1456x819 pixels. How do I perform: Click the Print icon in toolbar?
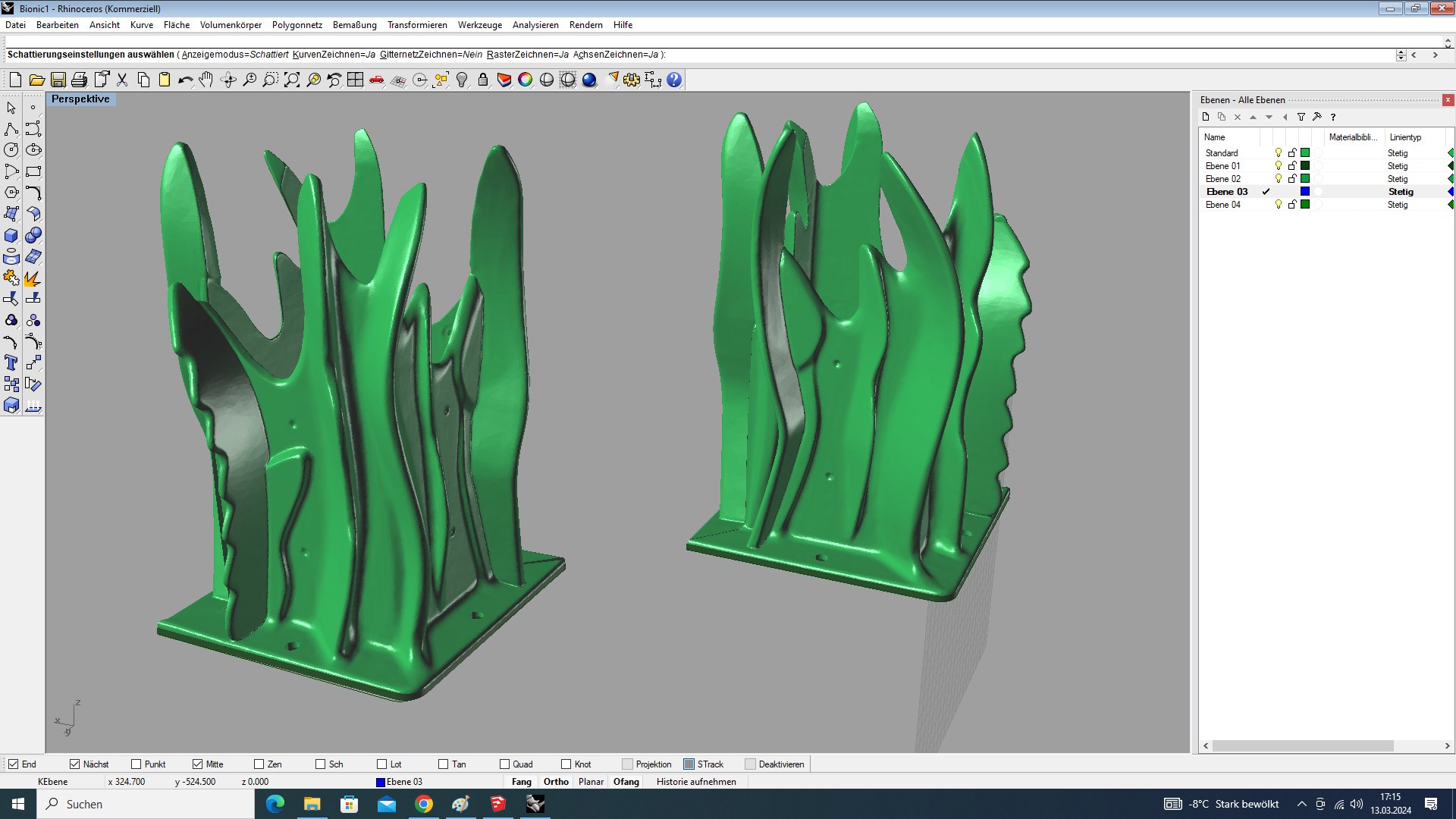point(79,80)
